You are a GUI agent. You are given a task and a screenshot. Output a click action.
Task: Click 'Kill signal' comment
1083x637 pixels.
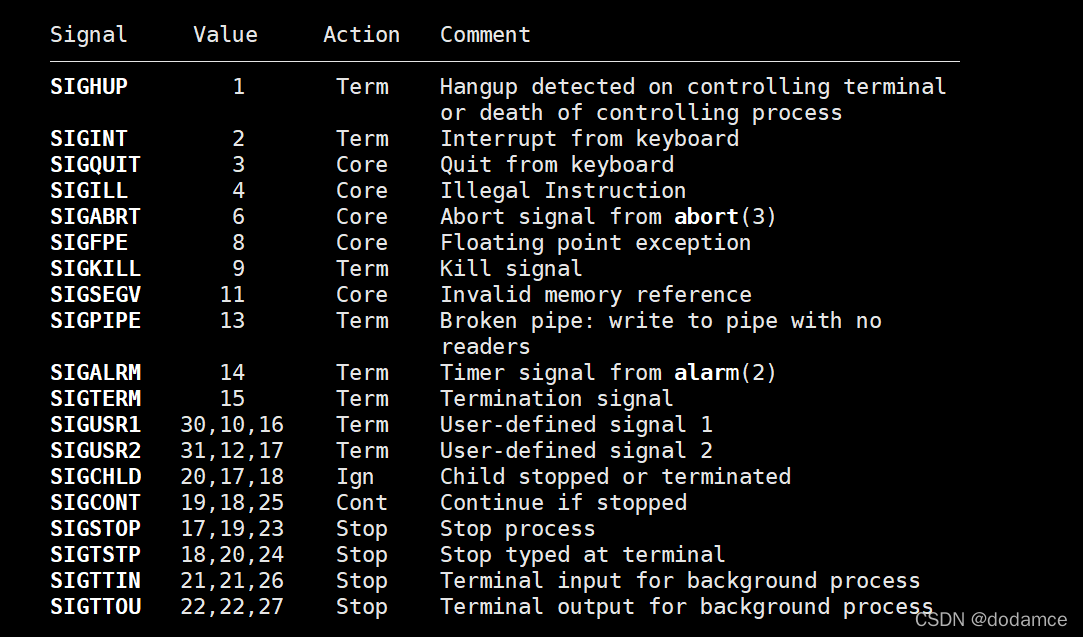click(511, 269)
